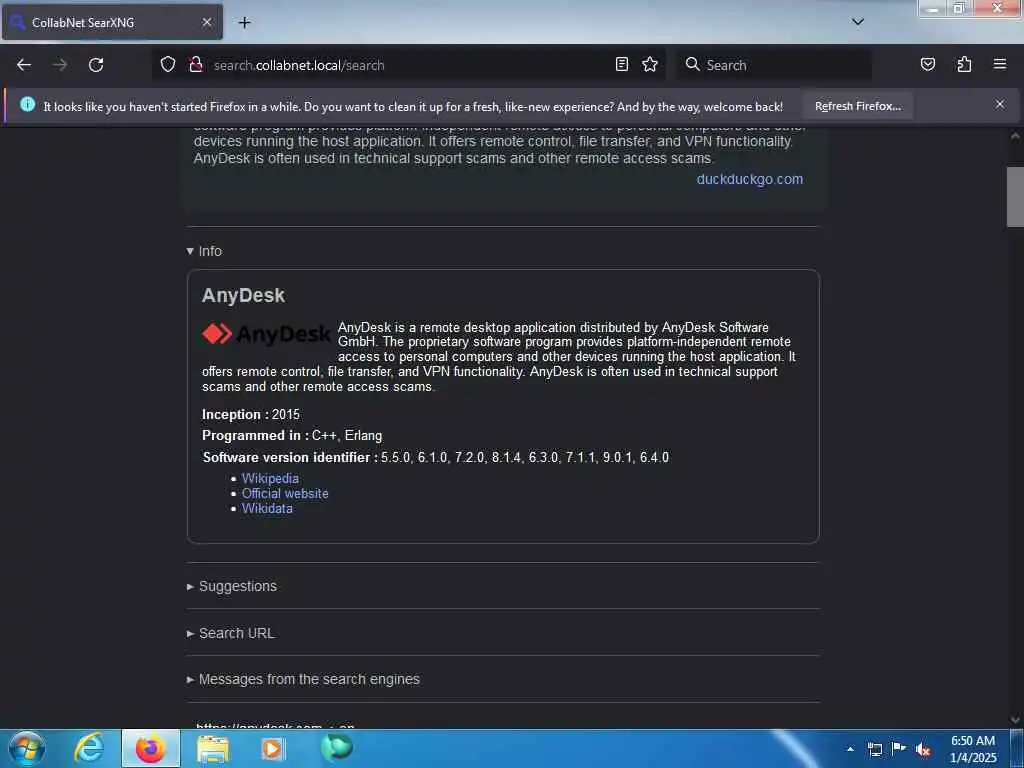Open Windows Explorer folder in taskbar
The image size is (1024, 768).
pyautogui.click(x=213, y=748)
